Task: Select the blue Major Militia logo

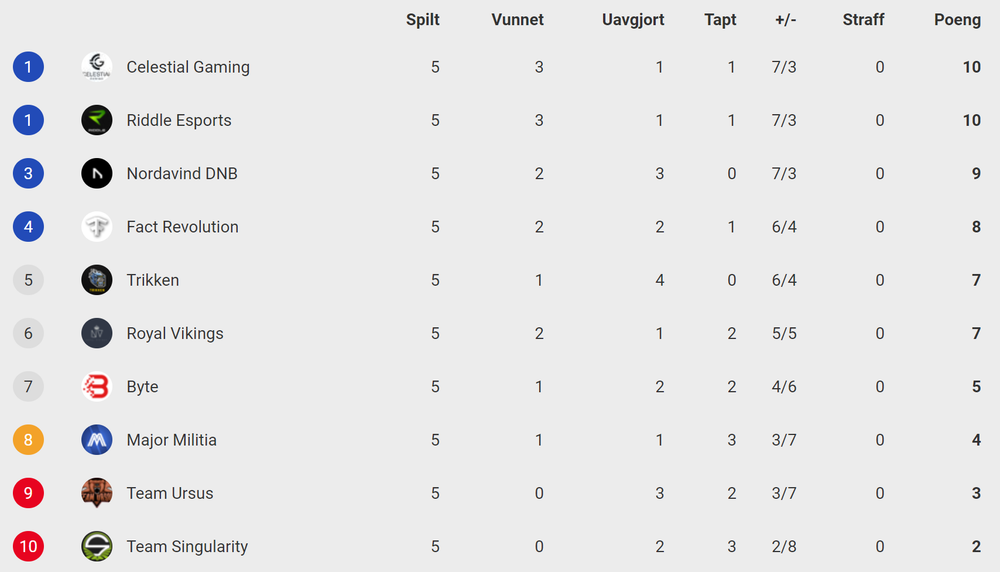Action: (97, 440)
